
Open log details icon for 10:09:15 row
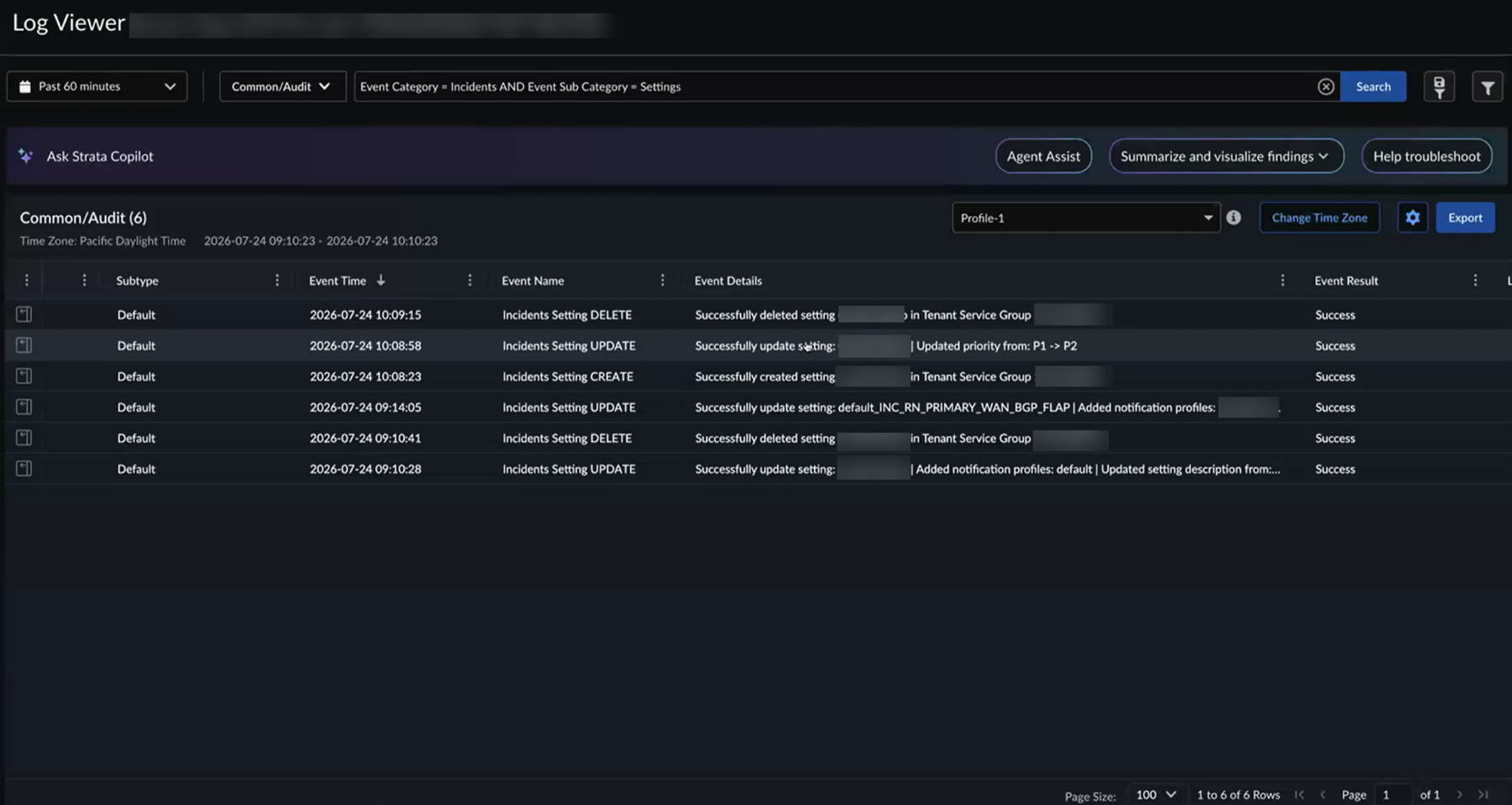[x=24, y=314]
